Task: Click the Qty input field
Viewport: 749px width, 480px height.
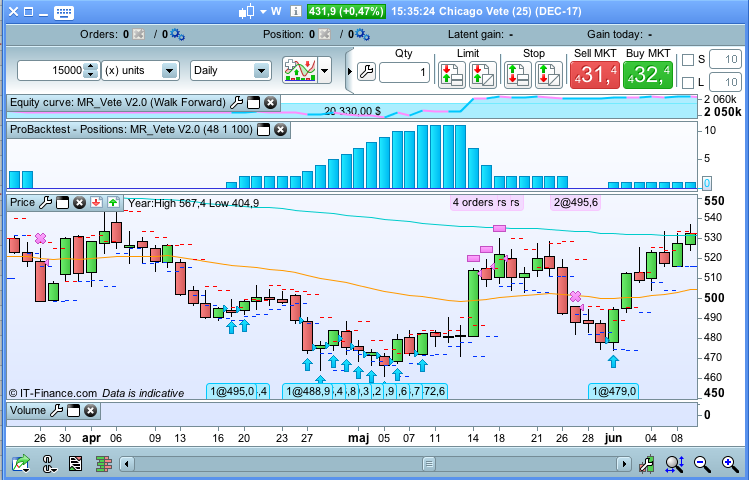Action: (x=404, y=72)
